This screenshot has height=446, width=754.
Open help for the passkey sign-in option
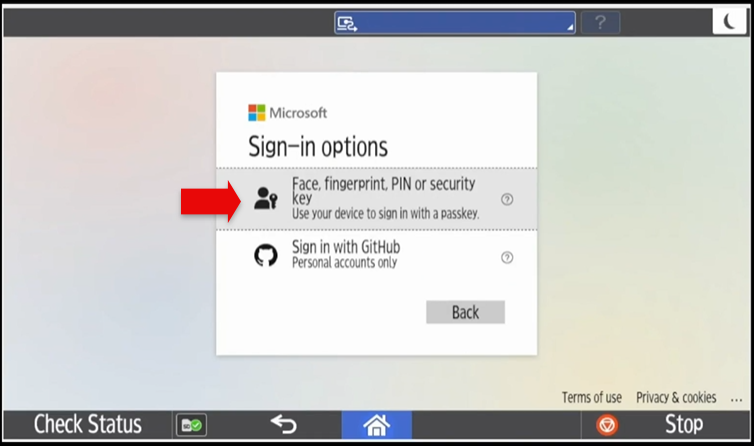point(507,199)
